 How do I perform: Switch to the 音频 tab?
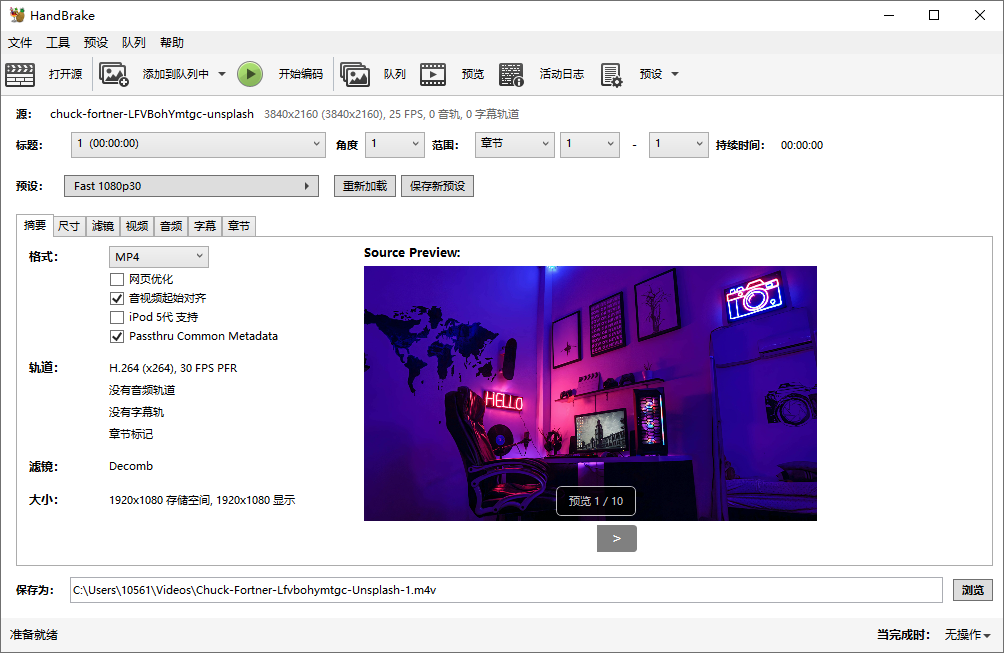[171, 226]
